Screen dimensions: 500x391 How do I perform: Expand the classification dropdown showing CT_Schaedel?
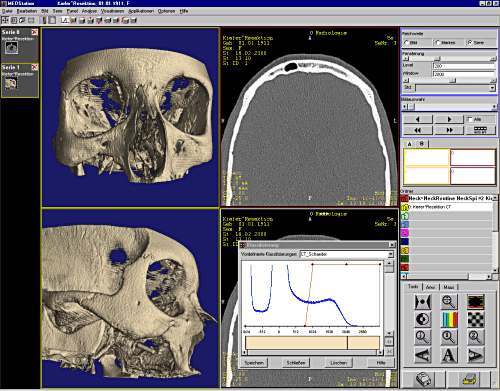point(390,254)
